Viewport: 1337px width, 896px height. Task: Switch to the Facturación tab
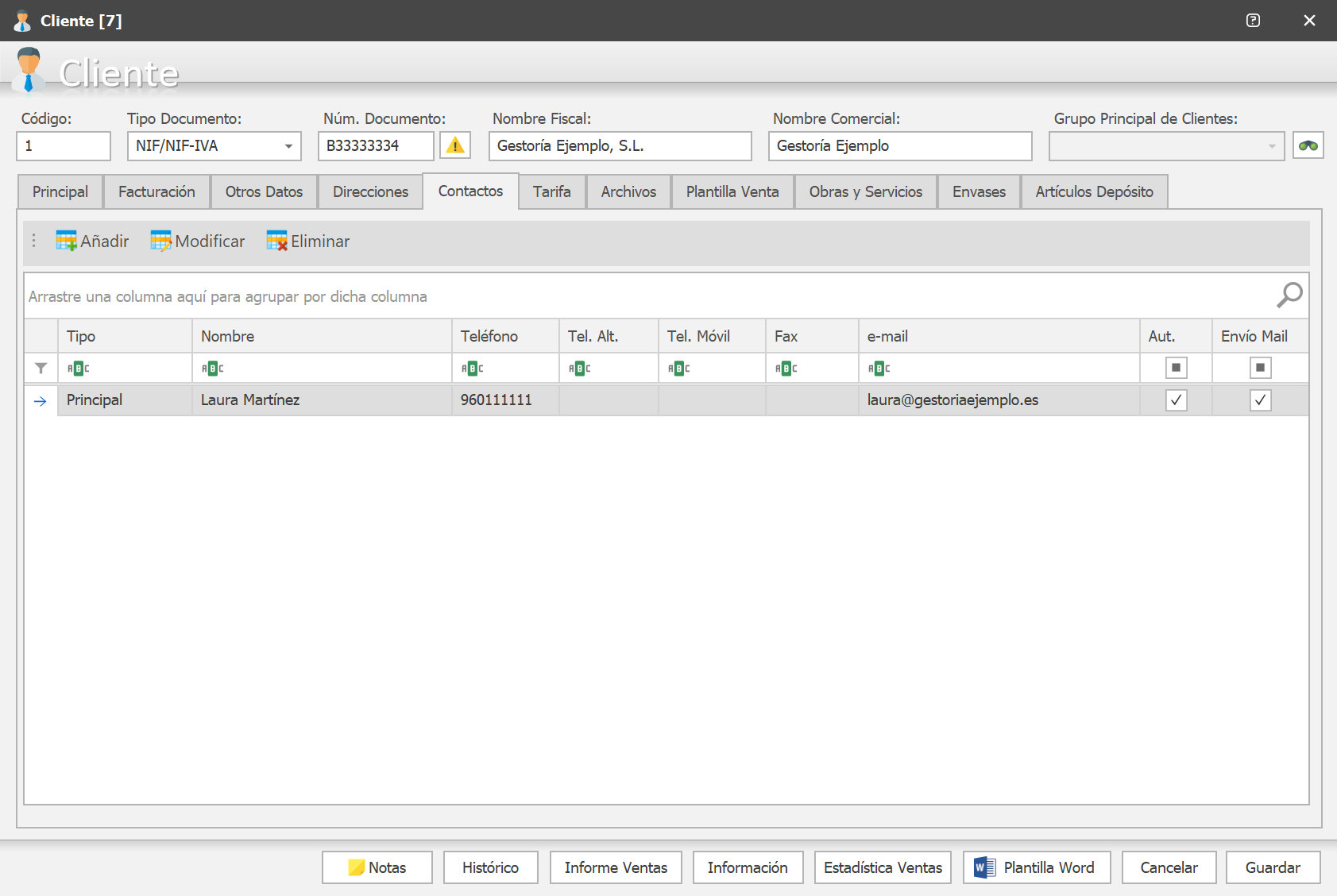coord(156,191)
